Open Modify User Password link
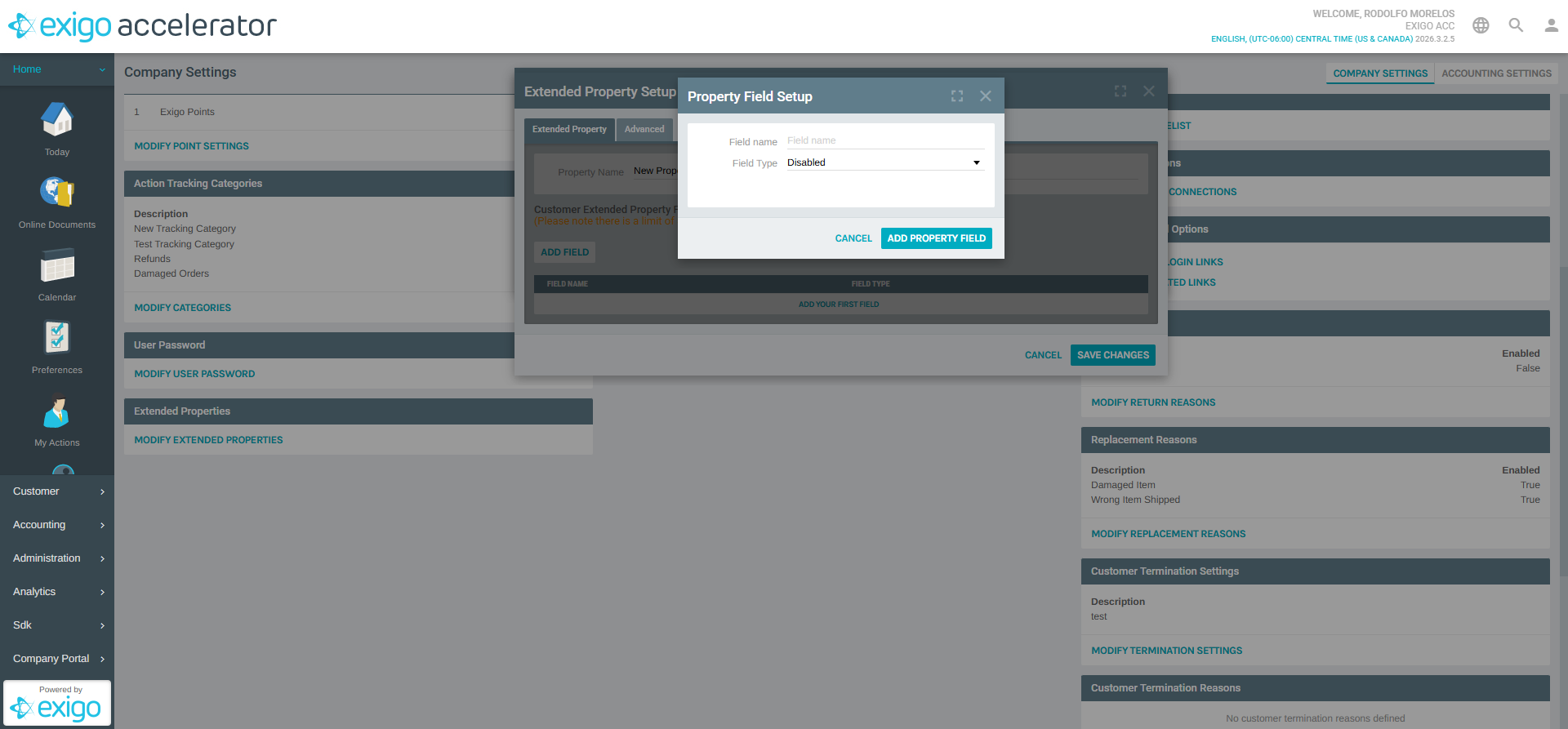 tap(194, 374)
